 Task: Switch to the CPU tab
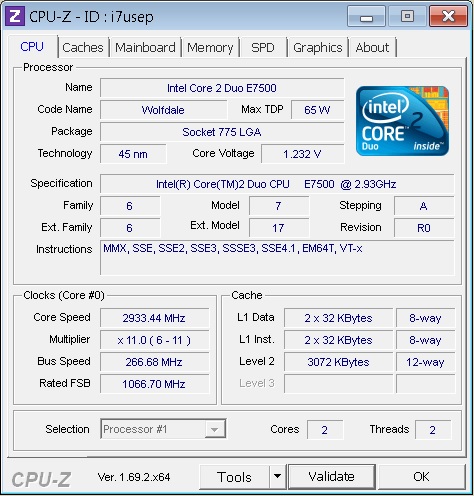(32, 47)
